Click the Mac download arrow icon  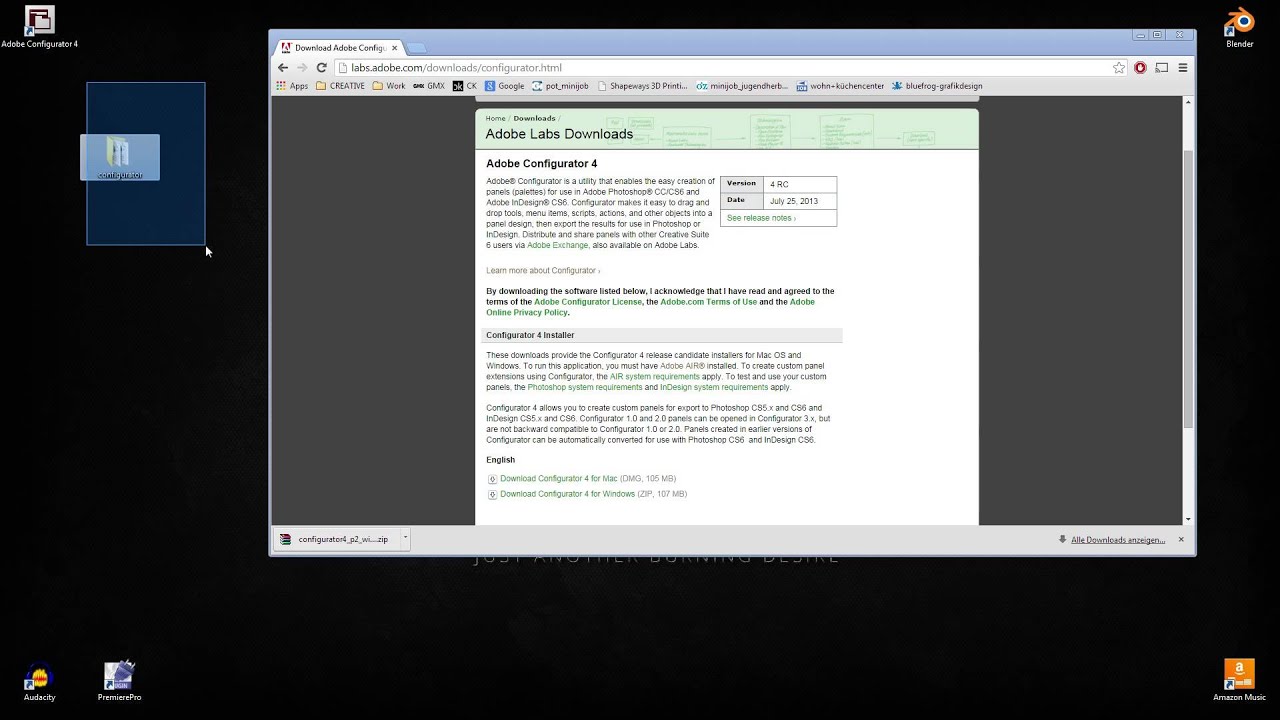click(x=492, y=479)
